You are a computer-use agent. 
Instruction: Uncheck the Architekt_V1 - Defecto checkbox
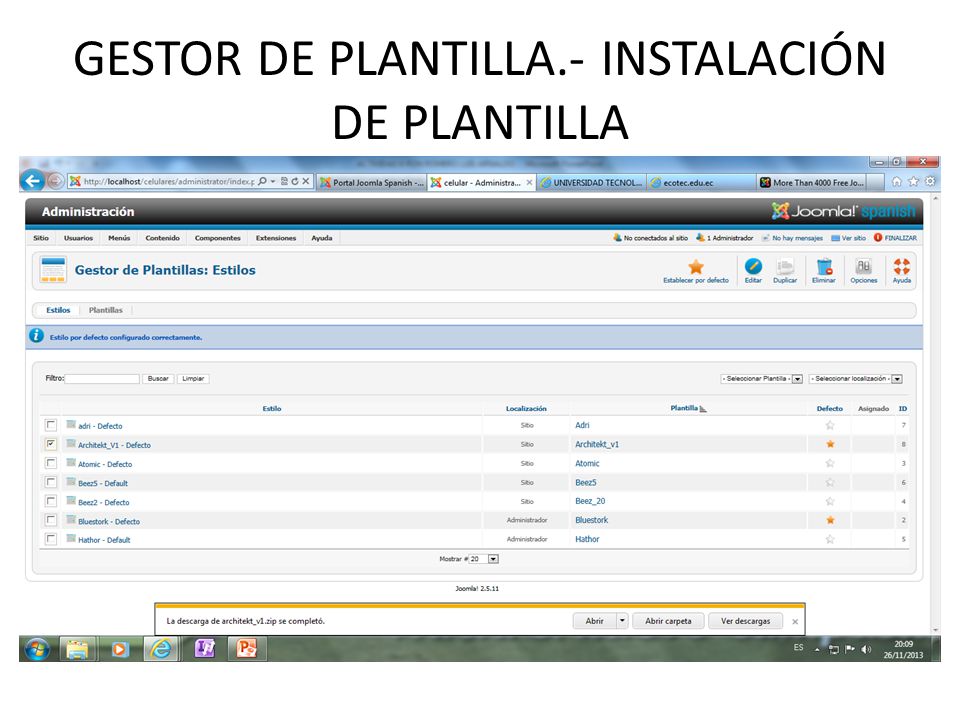pos(51,444)
